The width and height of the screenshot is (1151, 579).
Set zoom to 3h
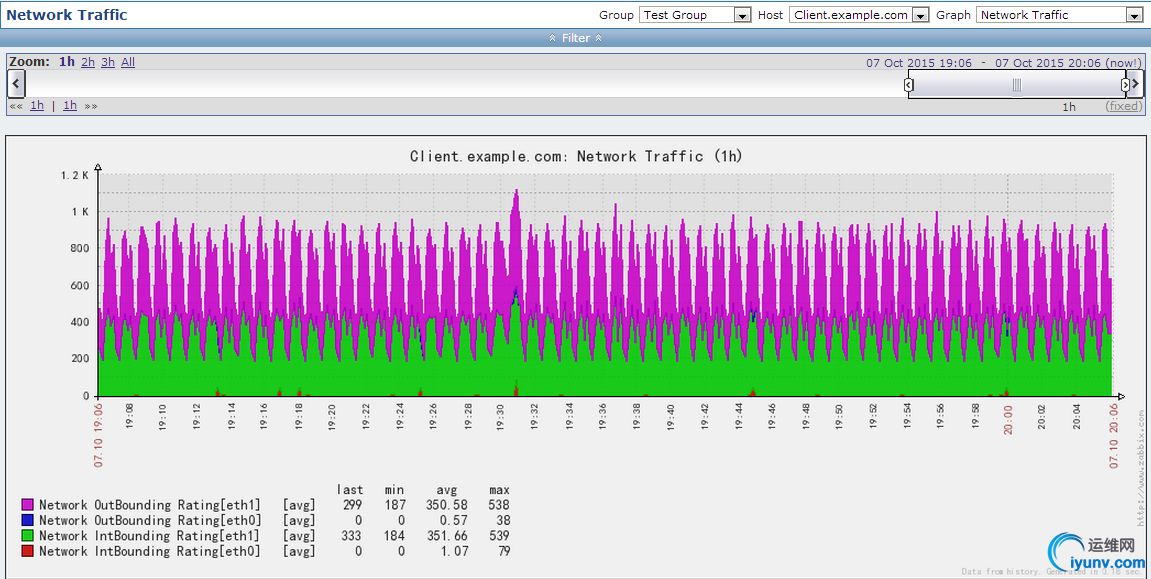point(108,62)
